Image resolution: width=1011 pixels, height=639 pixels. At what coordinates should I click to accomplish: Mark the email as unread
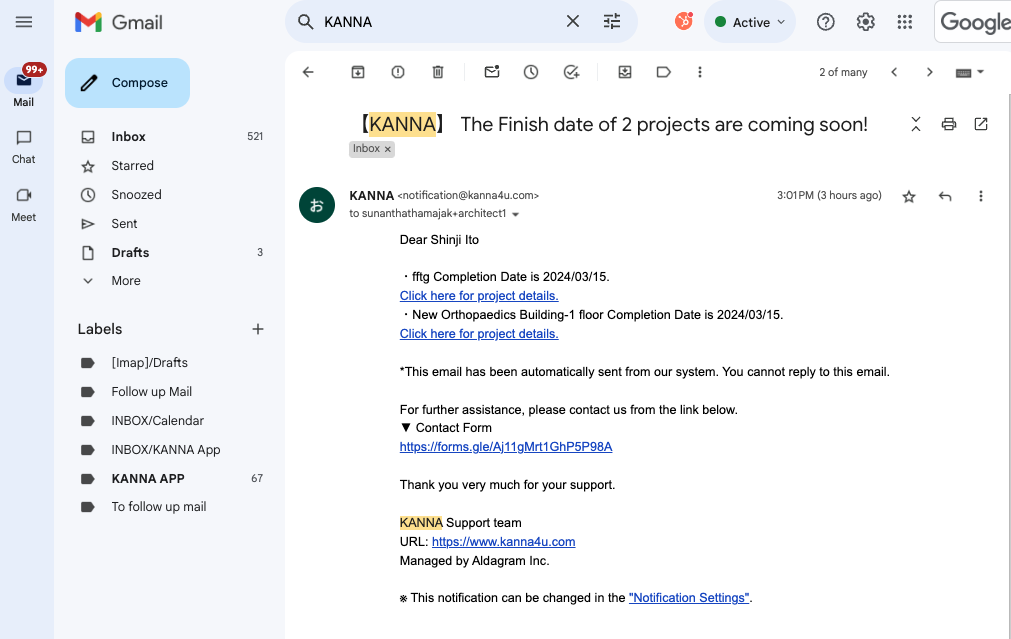(x=490, y=71)
